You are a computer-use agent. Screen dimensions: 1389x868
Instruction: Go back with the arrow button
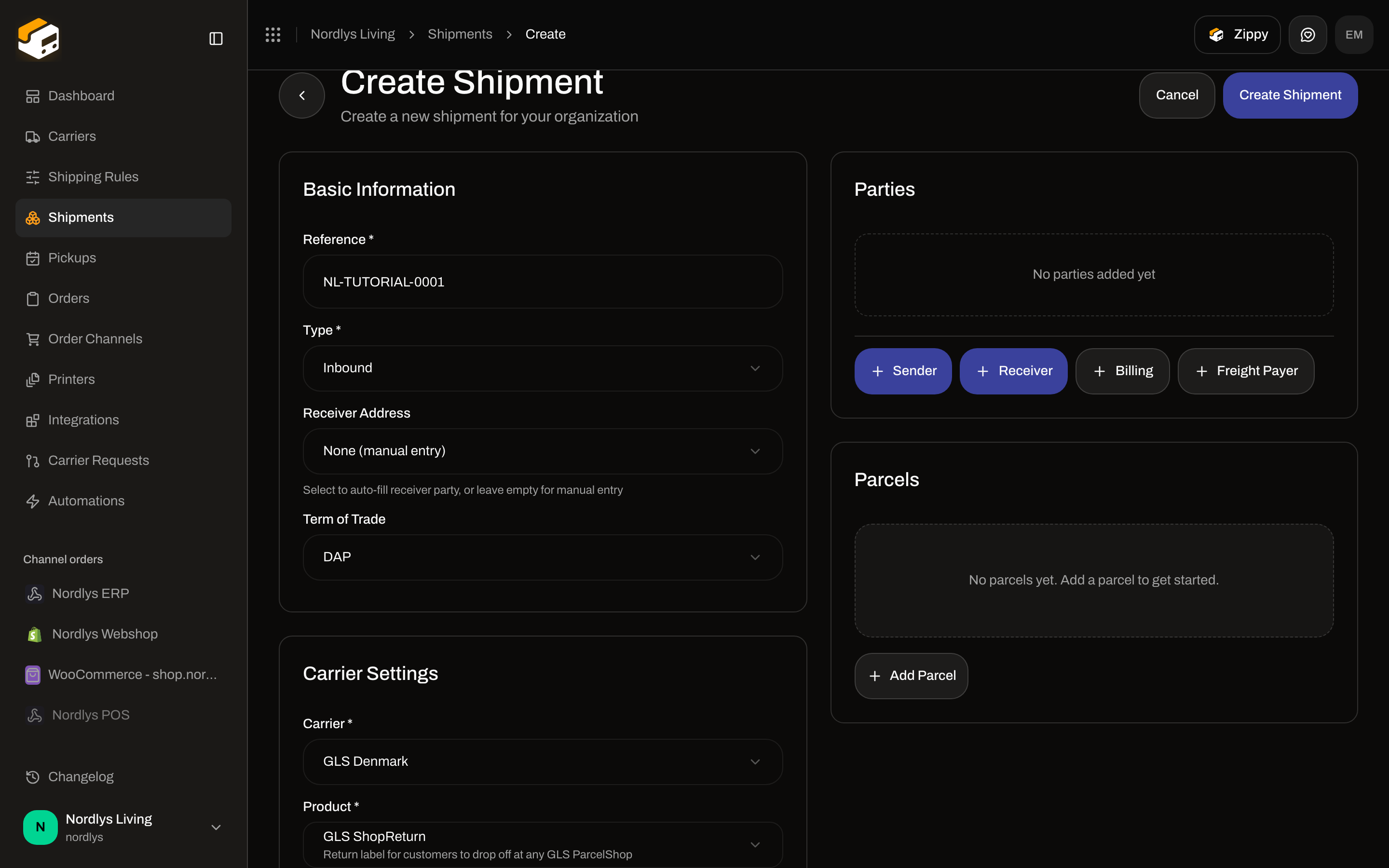click(x=302, y=95)
